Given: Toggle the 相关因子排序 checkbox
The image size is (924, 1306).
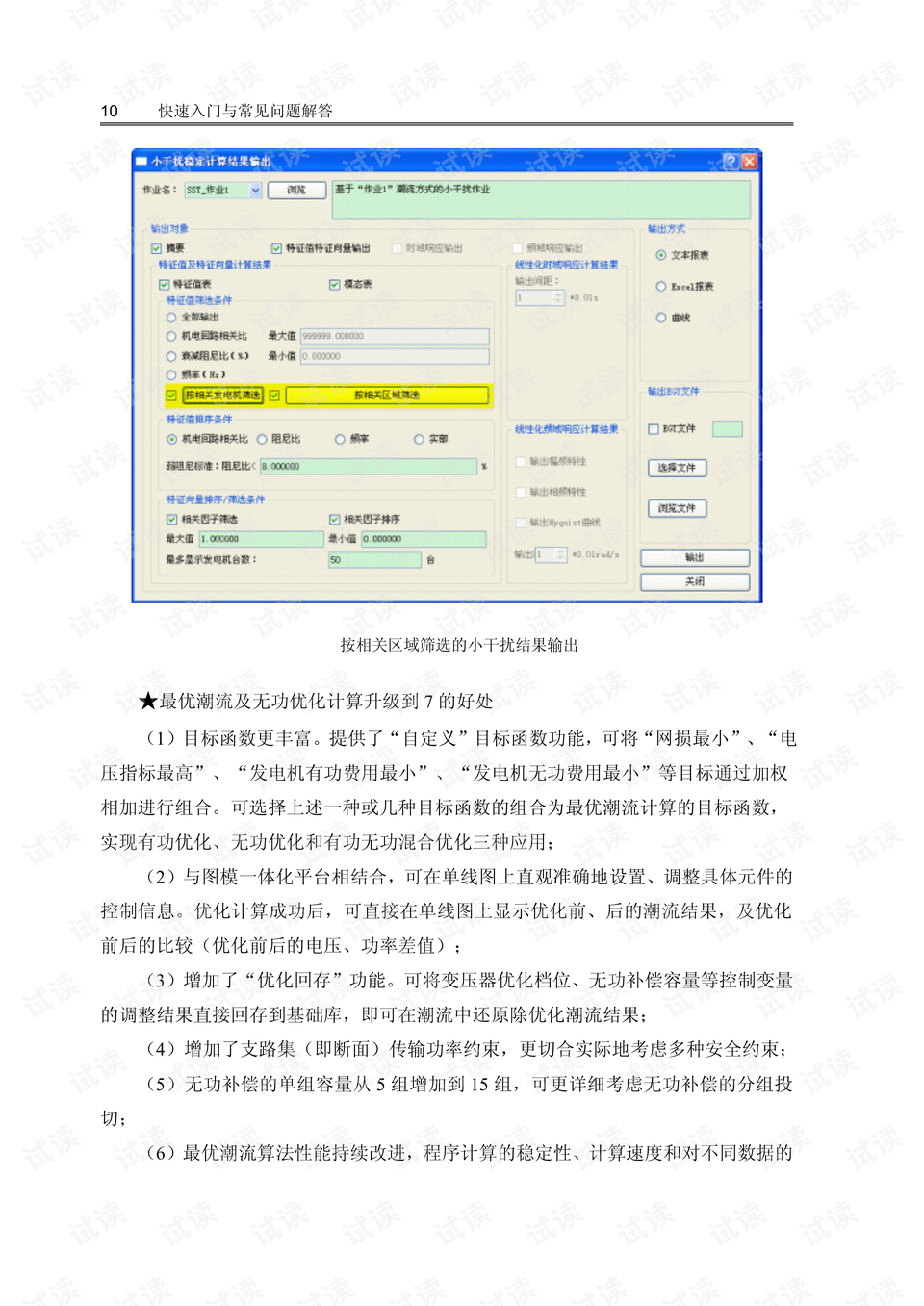Looking at the screenshot, I should [335, 520].
